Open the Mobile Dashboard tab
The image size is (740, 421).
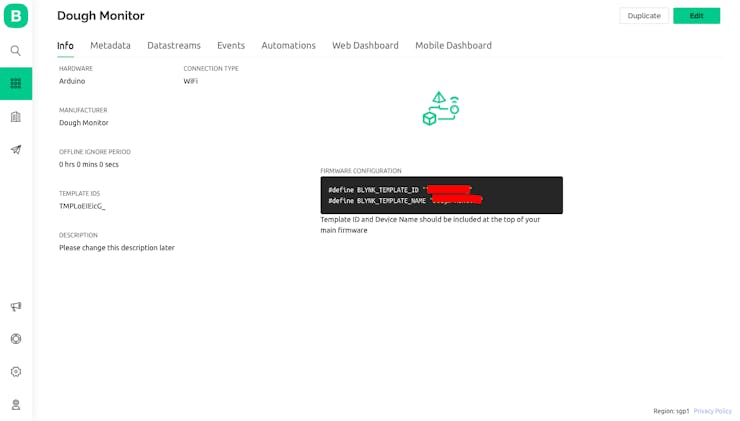pos(453,46)
